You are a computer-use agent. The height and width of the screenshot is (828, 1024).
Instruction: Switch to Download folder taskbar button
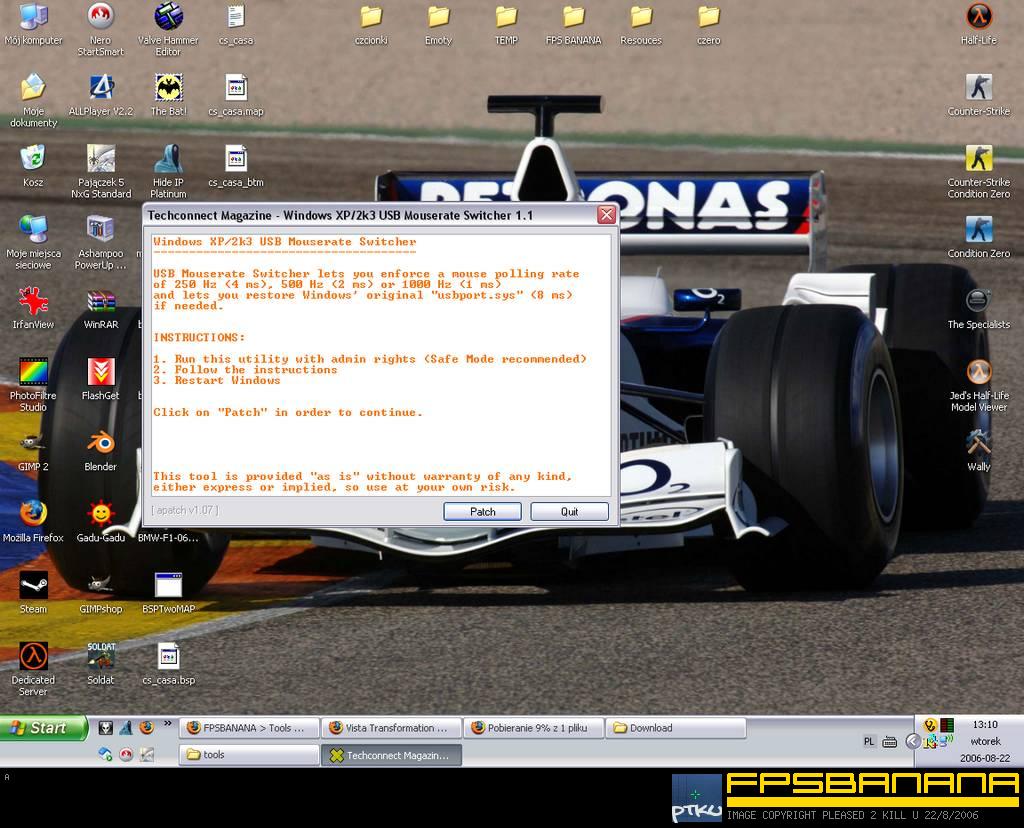676,727
